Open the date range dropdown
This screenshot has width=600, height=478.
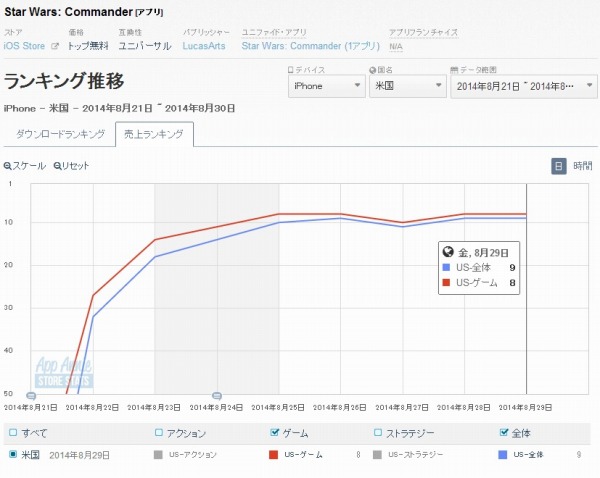tap(524, 86)
